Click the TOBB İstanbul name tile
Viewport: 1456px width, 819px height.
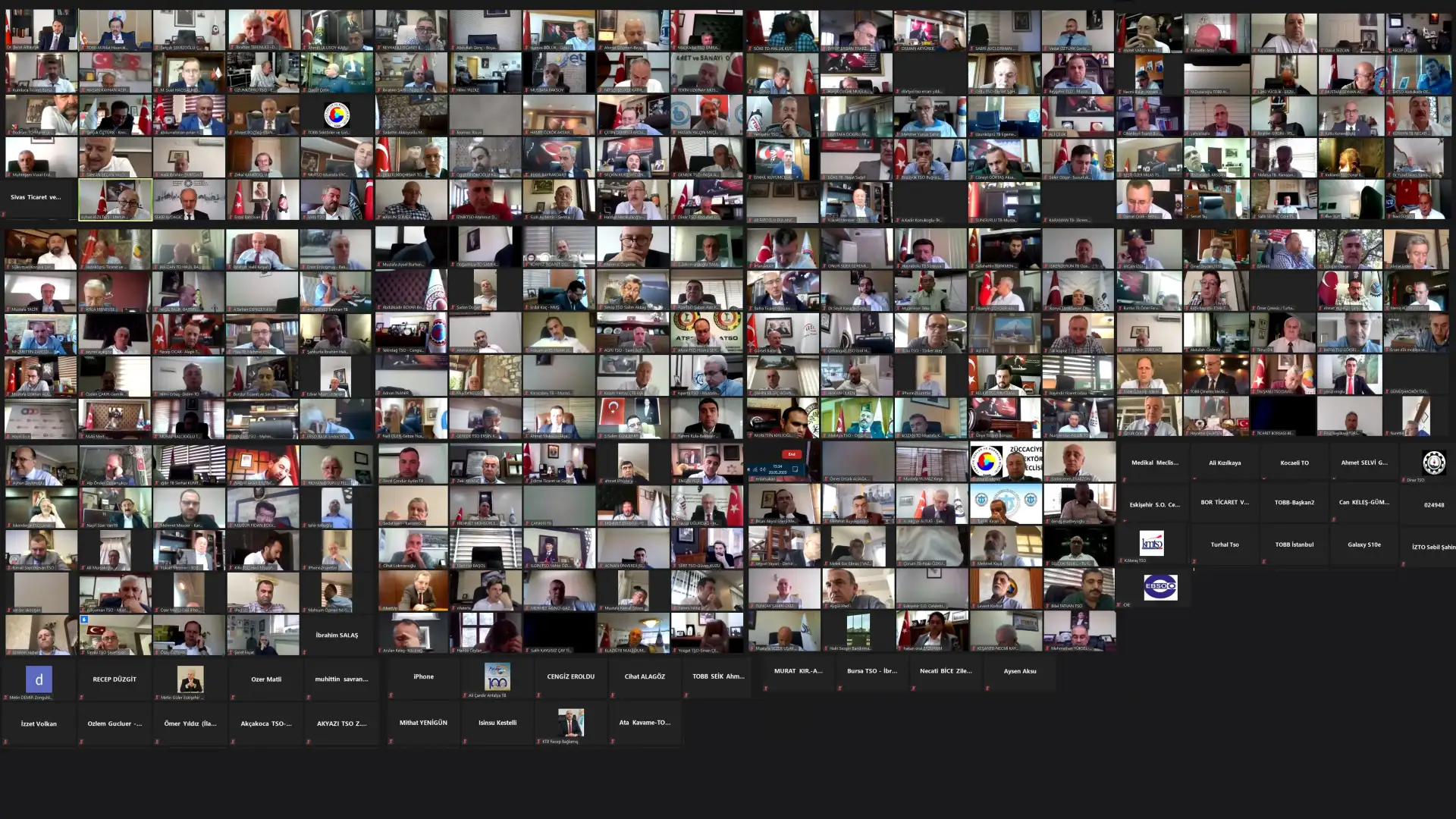(1294, 544)
